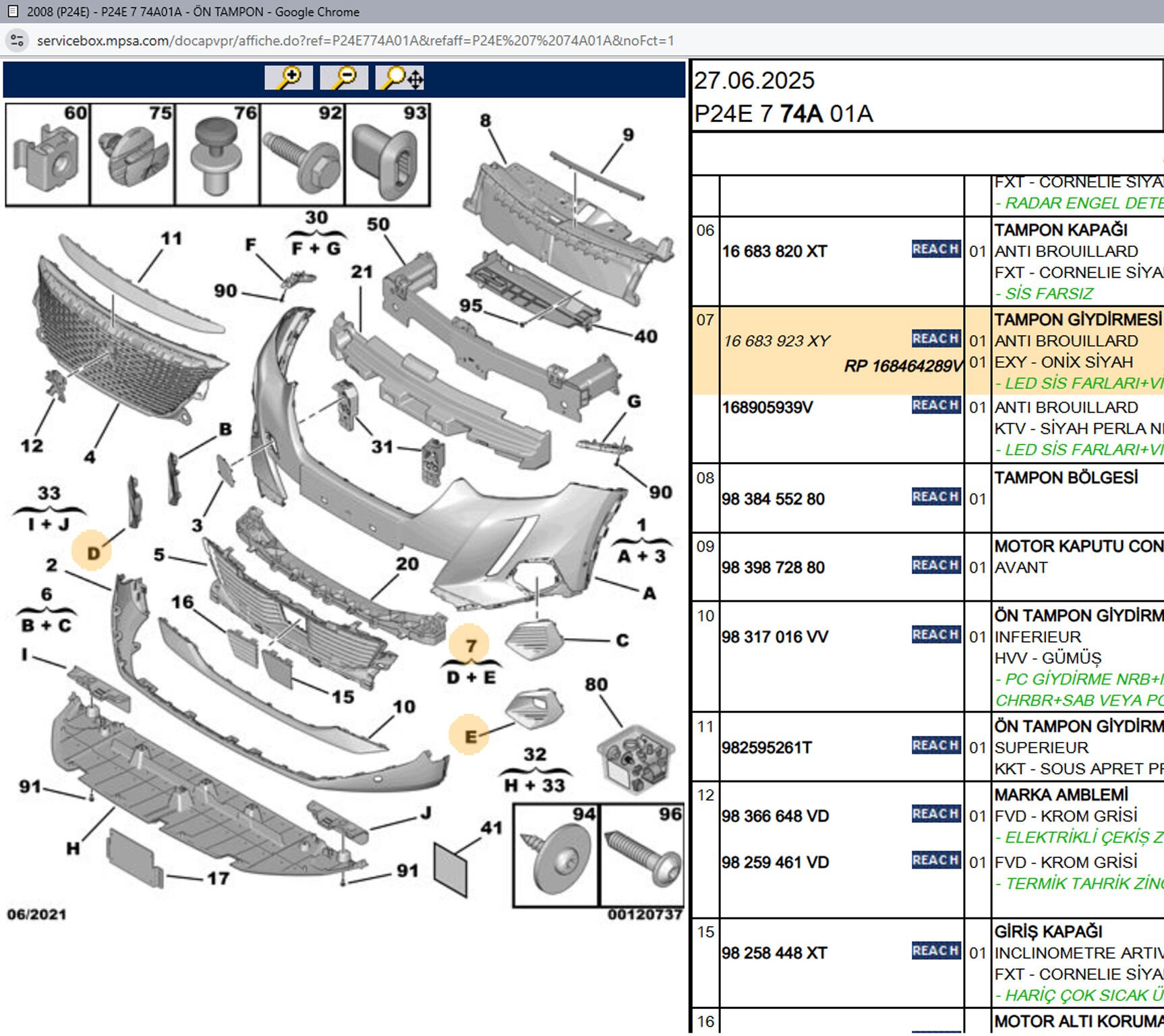This screenshot has height=1036, width=1164.
Task: Click highlighted callout D in diagram
Action: (x=92, y=552)
